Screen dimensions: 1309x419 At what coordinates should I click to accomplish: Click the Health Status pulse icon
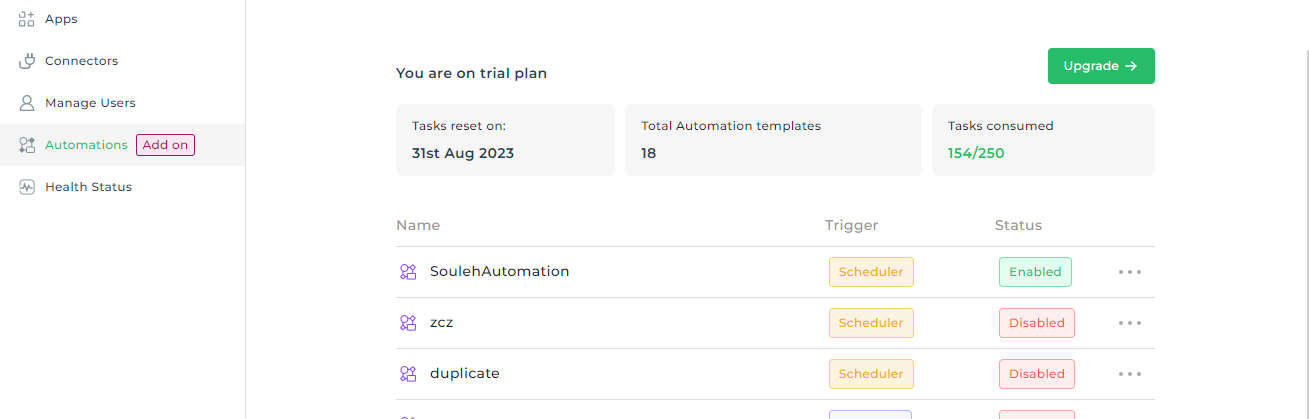pyautogui.click(x=27, y=187)
